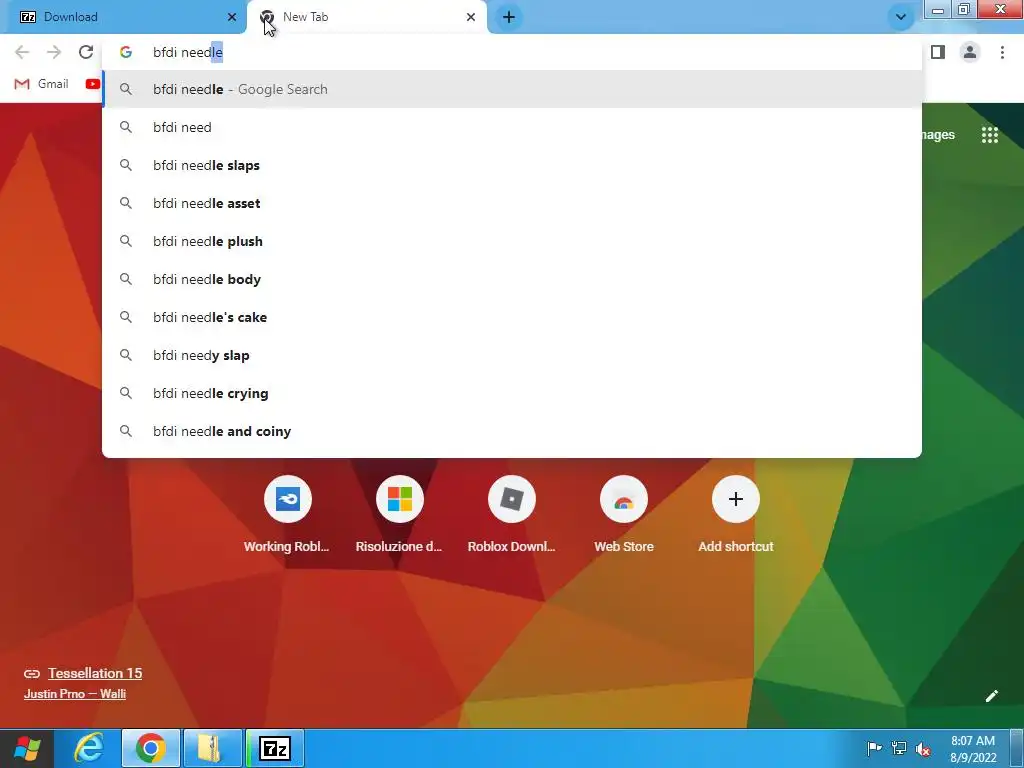The image size is (1024, 768).
Task: Choose the 'bfdi needle plush' suggestion
Action: [512, 241]
